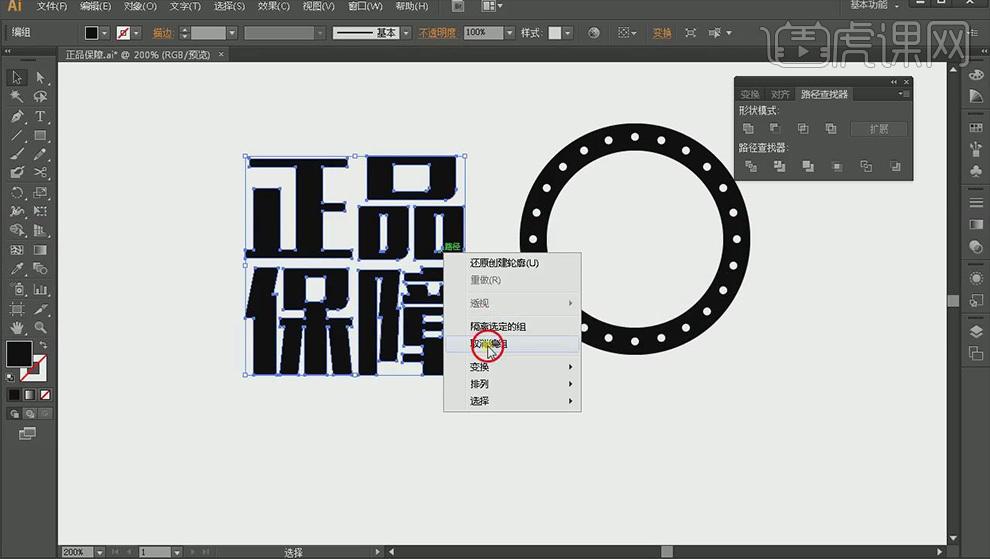Open 对象(O) menu

point(140,6)
